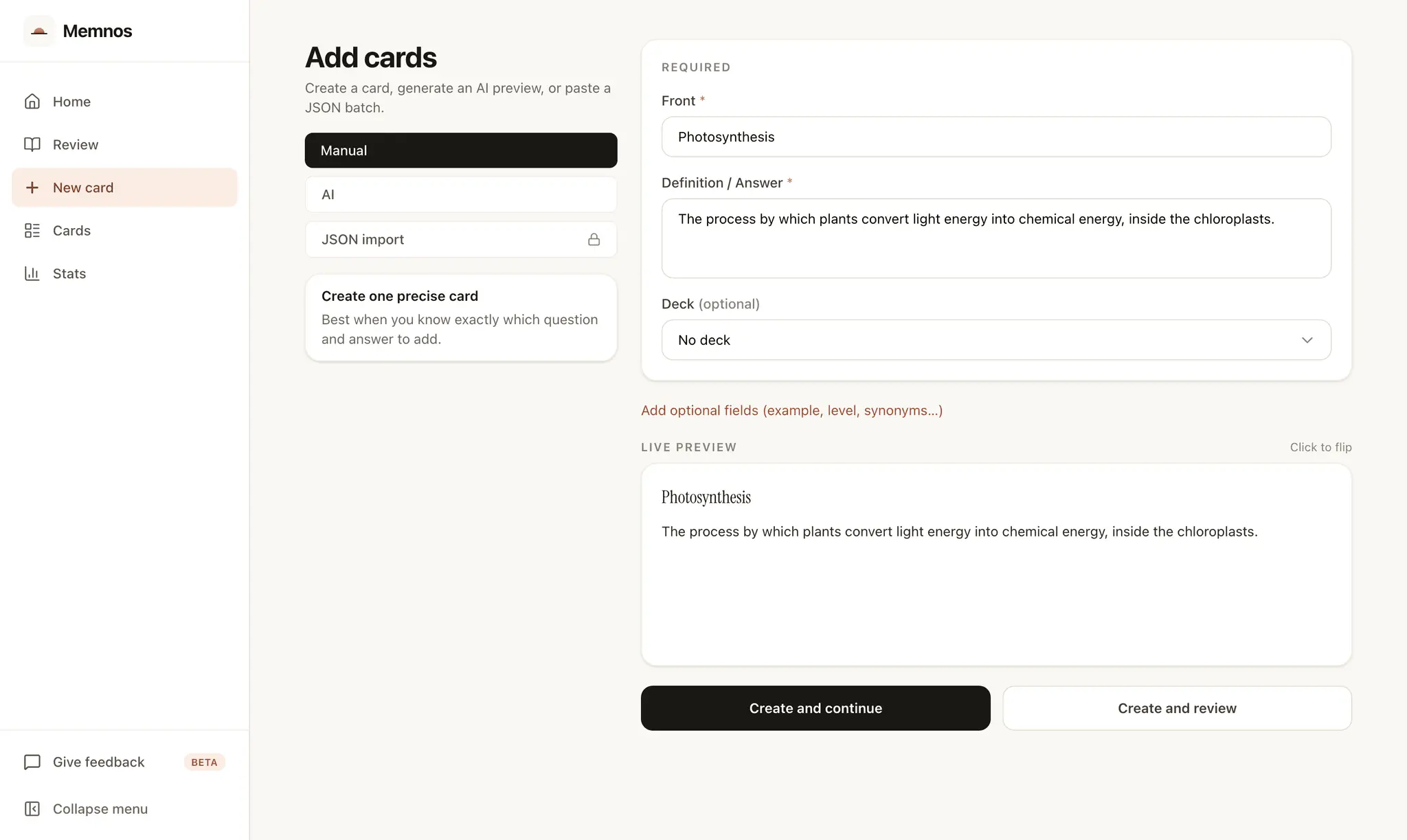The height and width of the screenshot is (840, 1407).
Task: Expand the deck list using the chevron arrow
Action: [x=1307, y=340]
